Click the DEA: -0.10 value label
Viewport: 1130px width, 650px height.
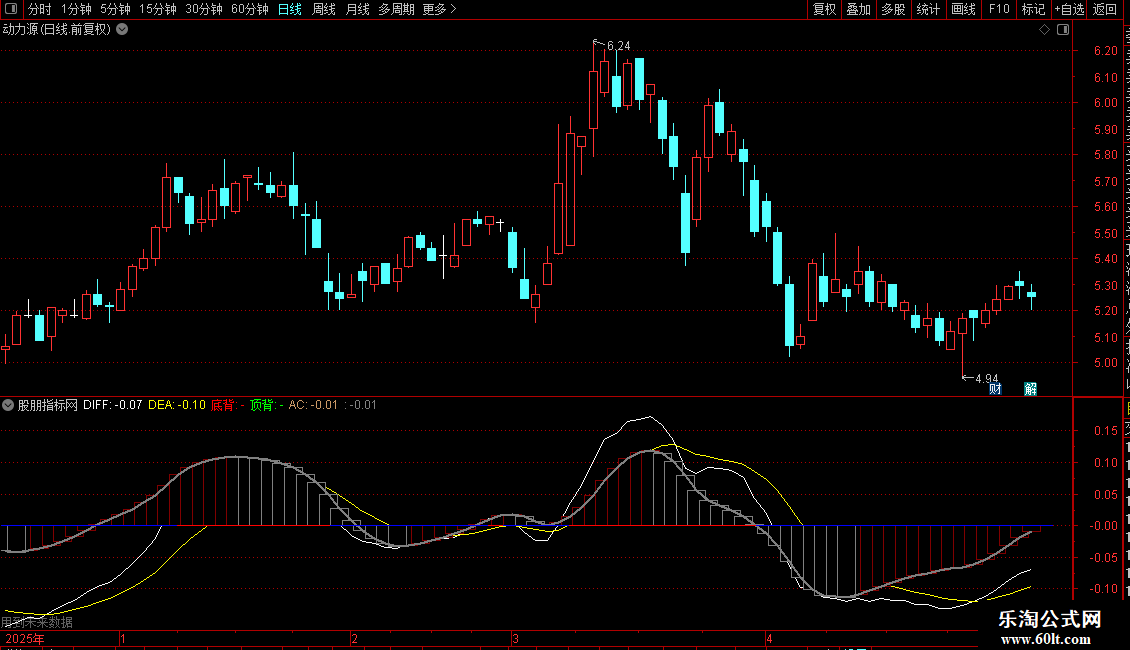pyautogui.click(x=177, y=405)
